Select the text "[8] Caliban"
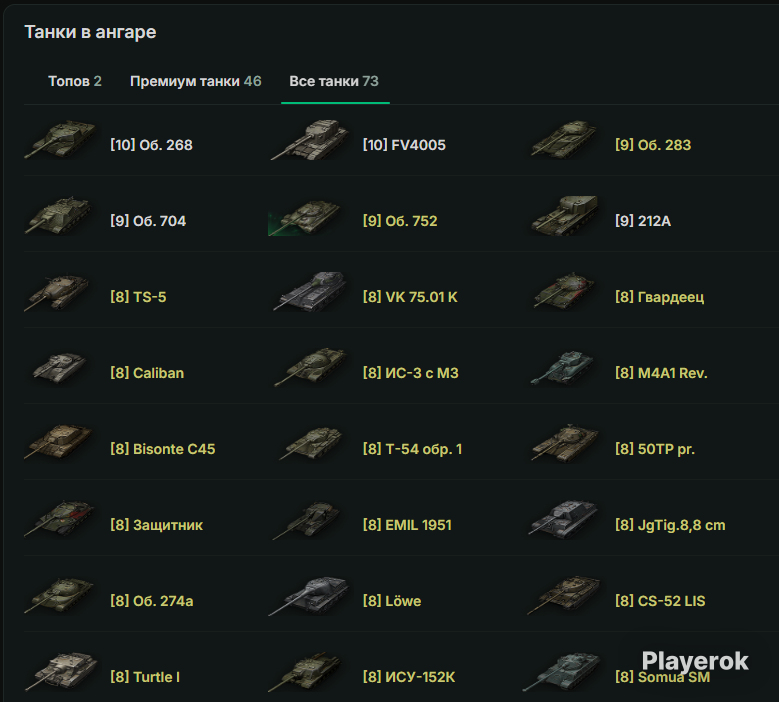This screenshot has width=779, height=702. click(x=147, y=373)
